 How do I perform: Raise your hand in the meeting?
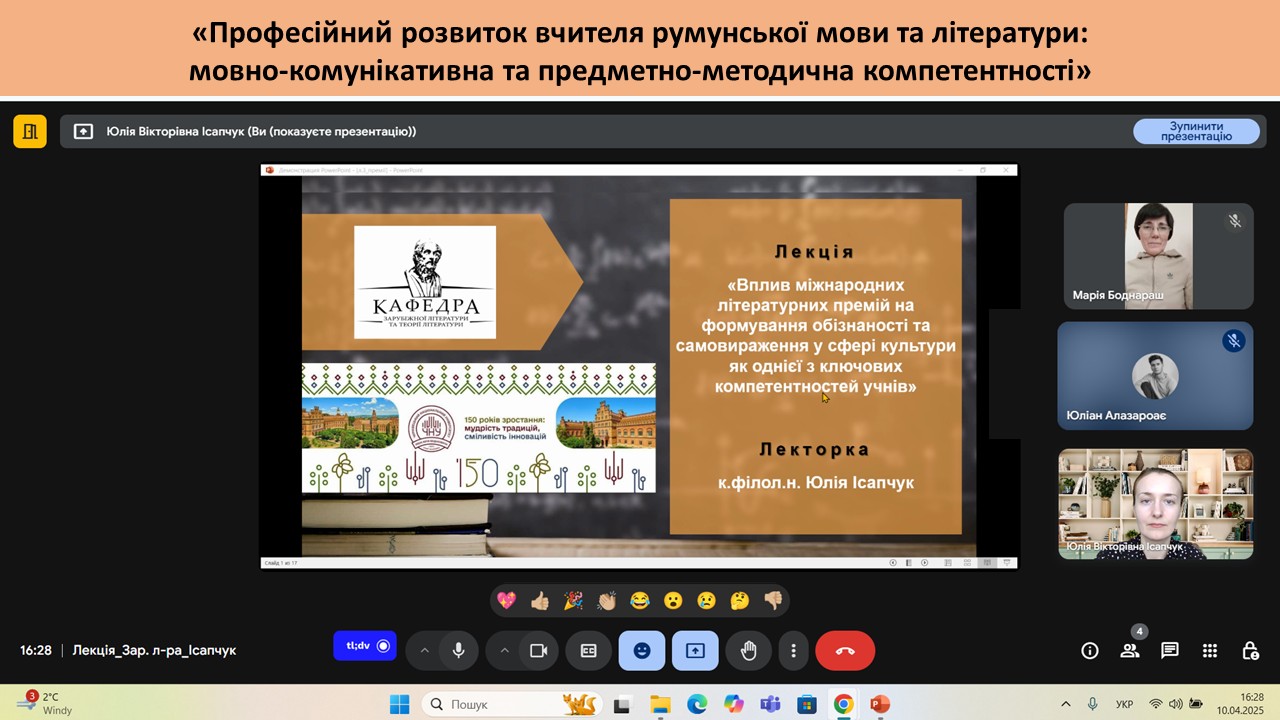[748, 651]
